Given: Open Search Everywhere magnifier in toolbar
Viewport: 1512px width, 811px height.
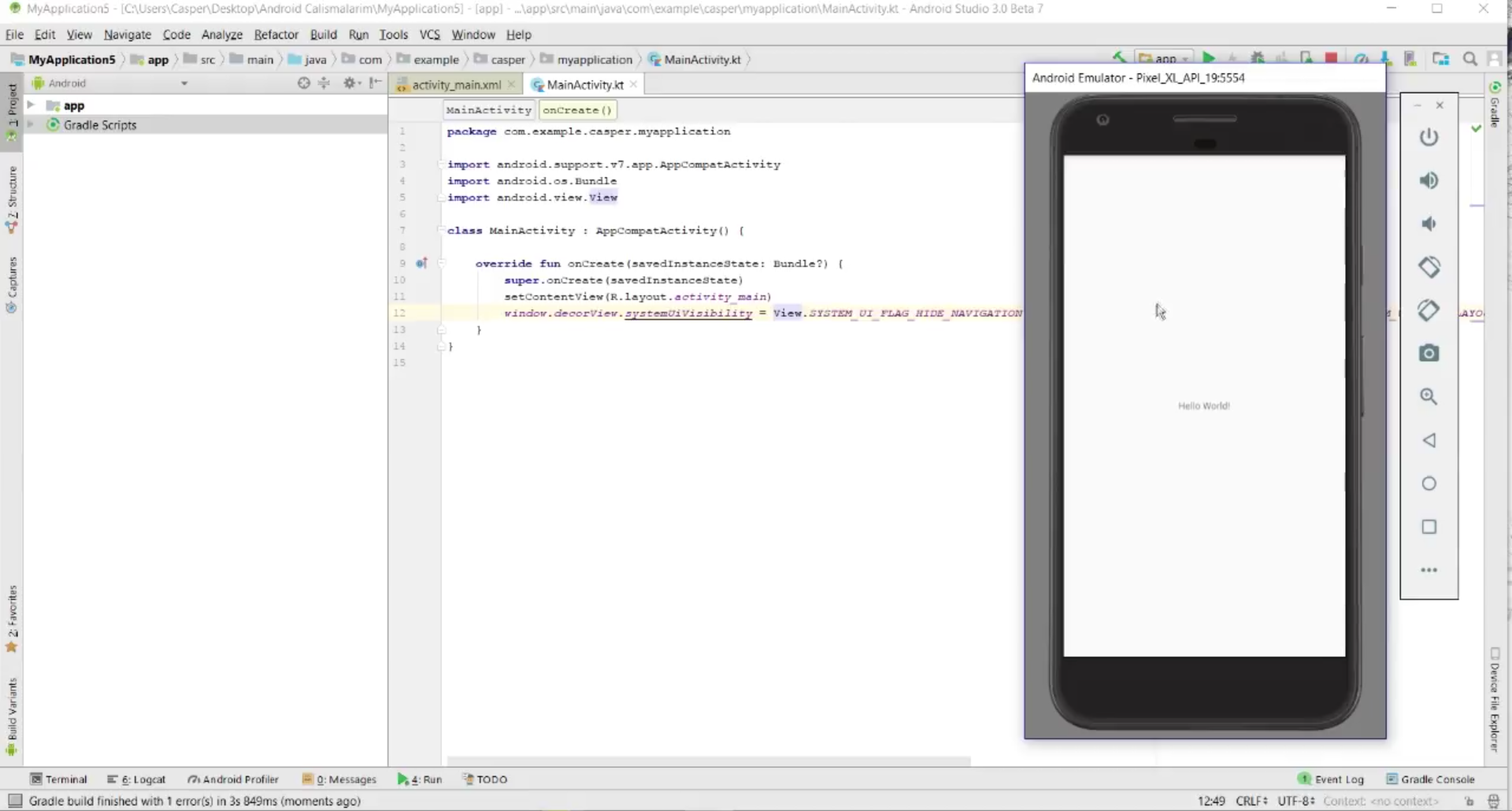Looking at the screenshot, I should click(x=1469, y=59).
